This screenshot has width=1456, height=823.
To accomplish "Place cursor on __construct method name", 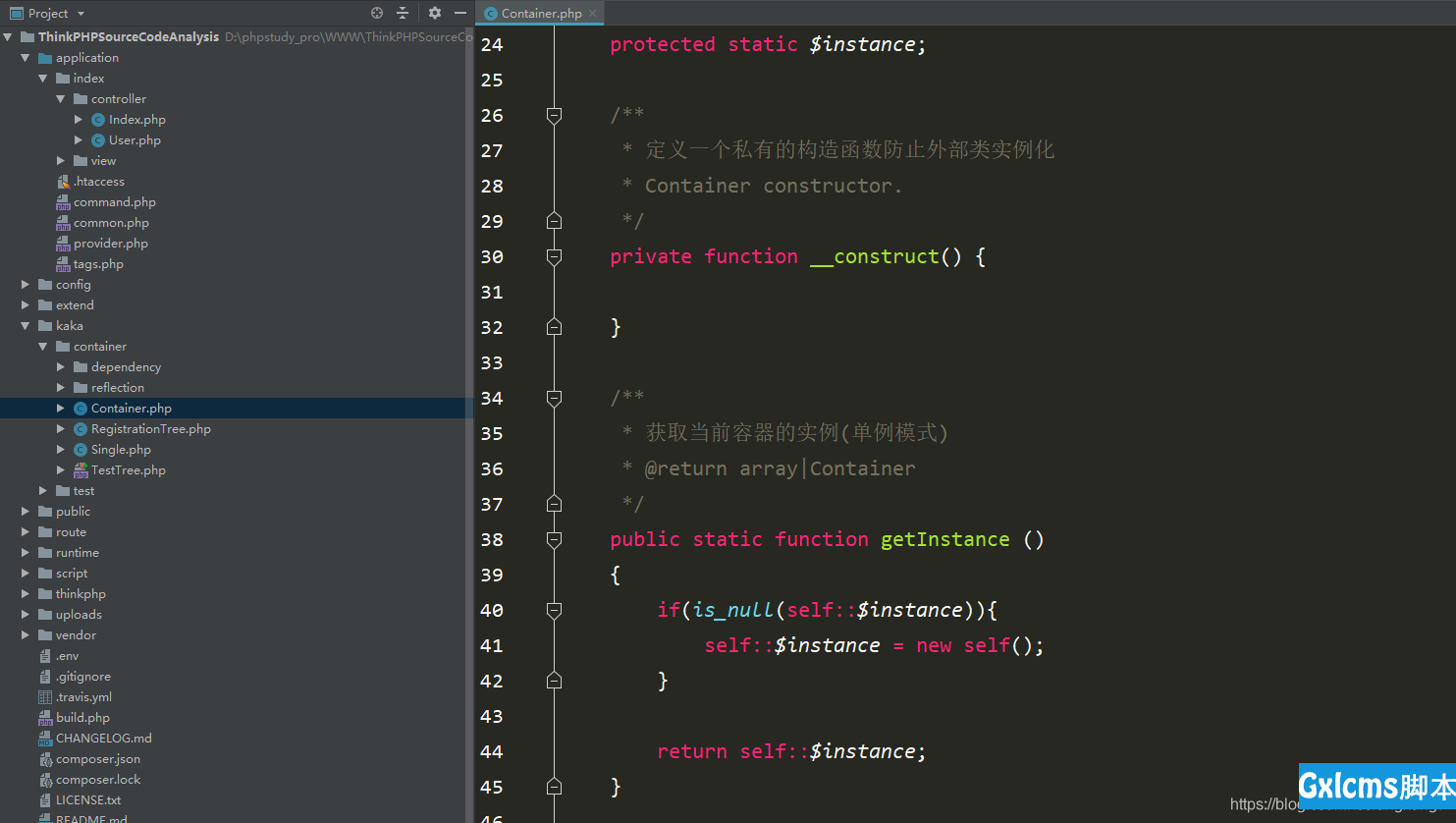I will [875, 256].
